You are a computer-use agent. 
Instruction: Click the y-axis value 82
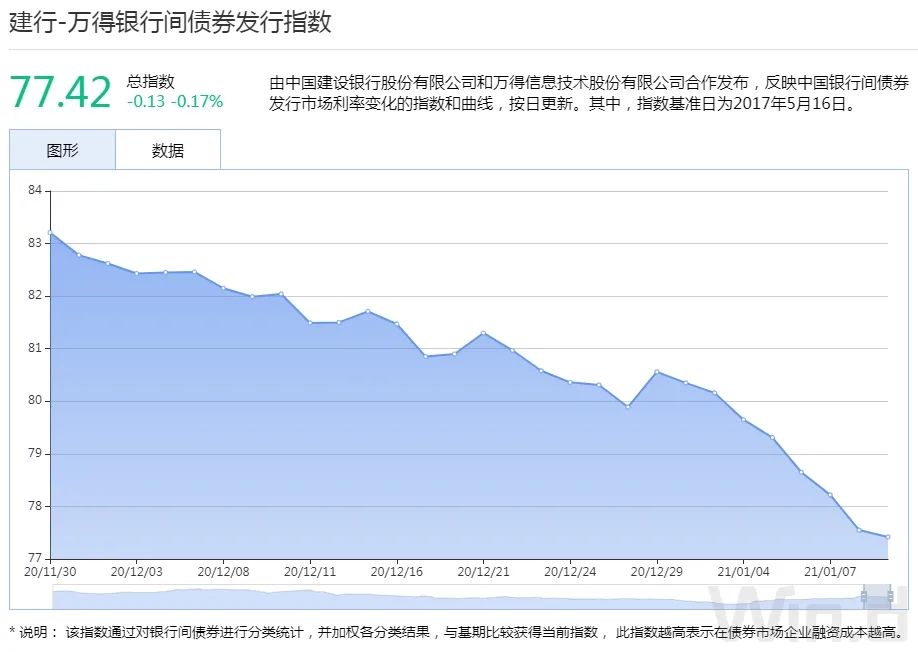35,295
